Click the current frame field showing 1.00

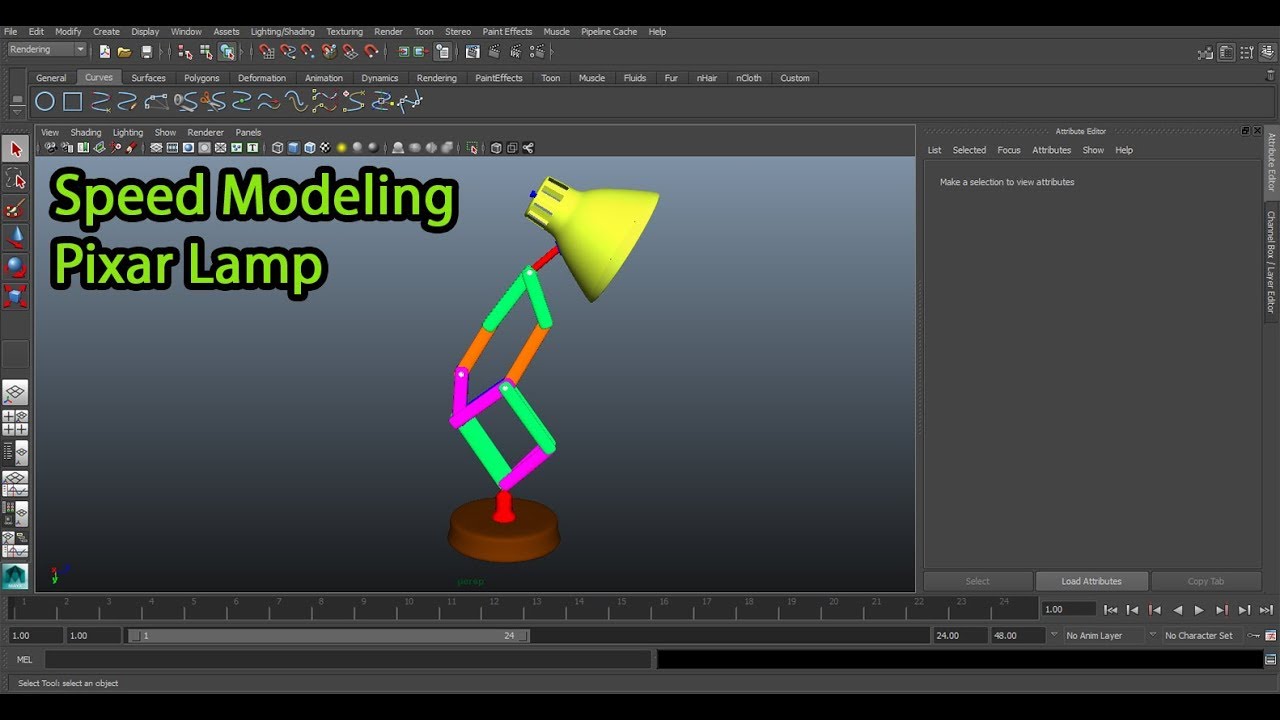[1068, 609]
